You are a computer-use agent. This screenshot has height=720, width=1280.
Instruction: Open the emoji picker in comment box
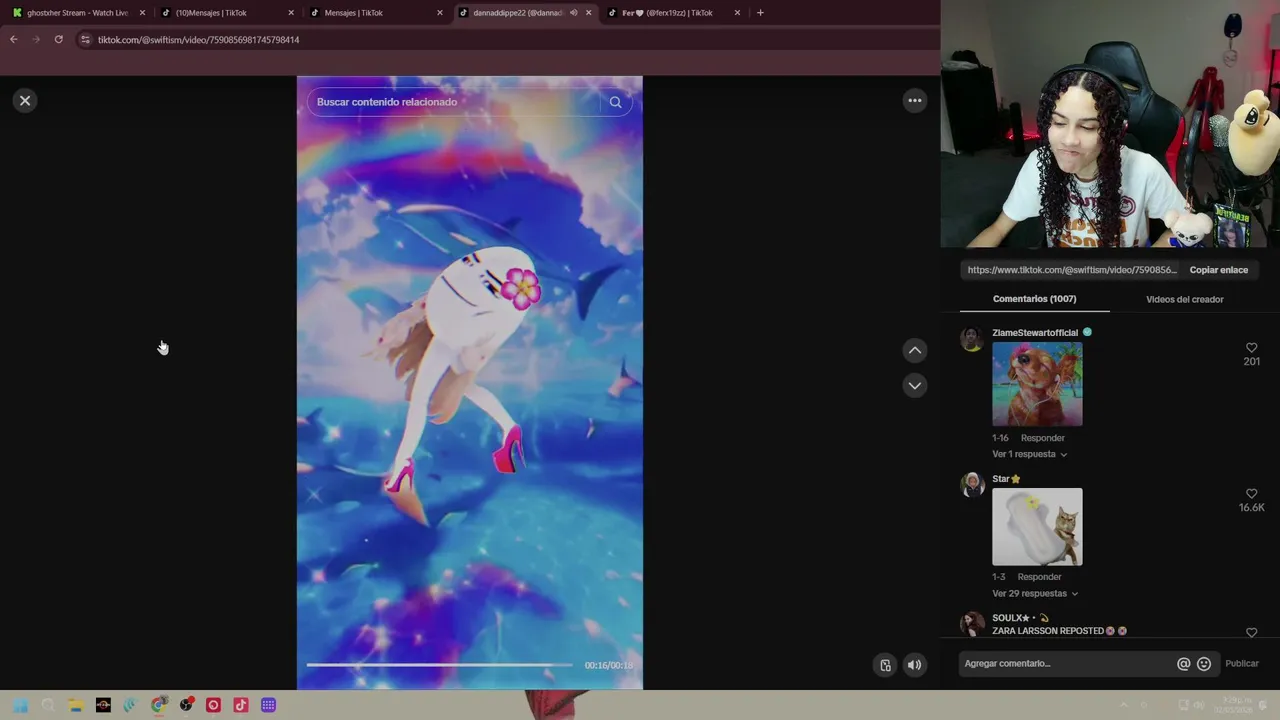(x=1204, y=664)
